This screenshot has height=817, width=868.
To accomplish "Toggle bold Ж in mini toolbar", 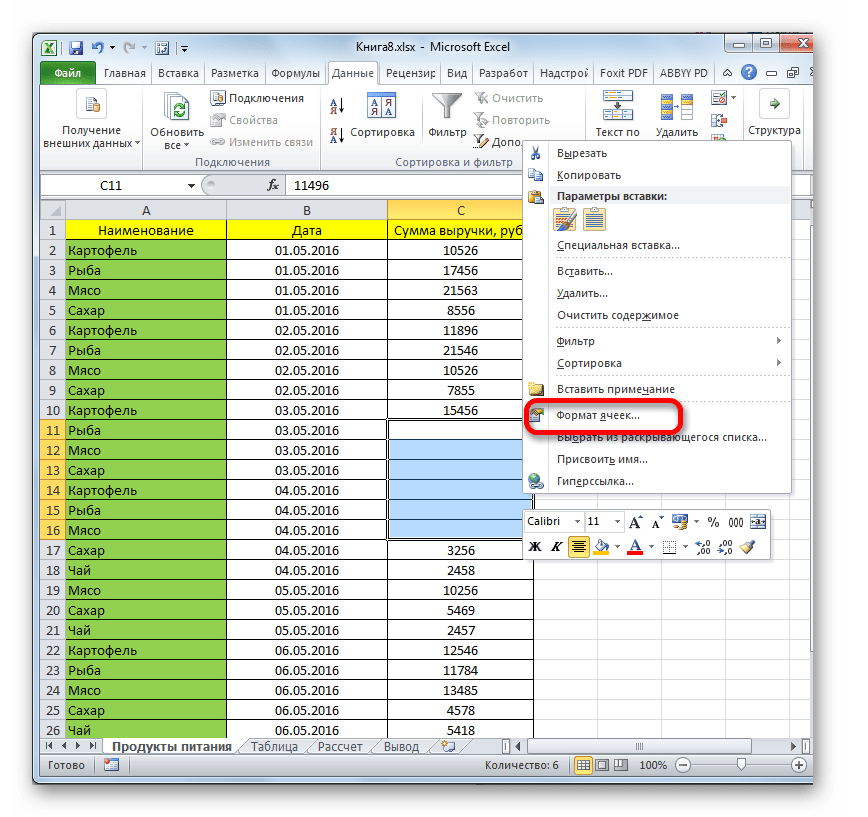I will pyautogui.click(x=534, y=546).
